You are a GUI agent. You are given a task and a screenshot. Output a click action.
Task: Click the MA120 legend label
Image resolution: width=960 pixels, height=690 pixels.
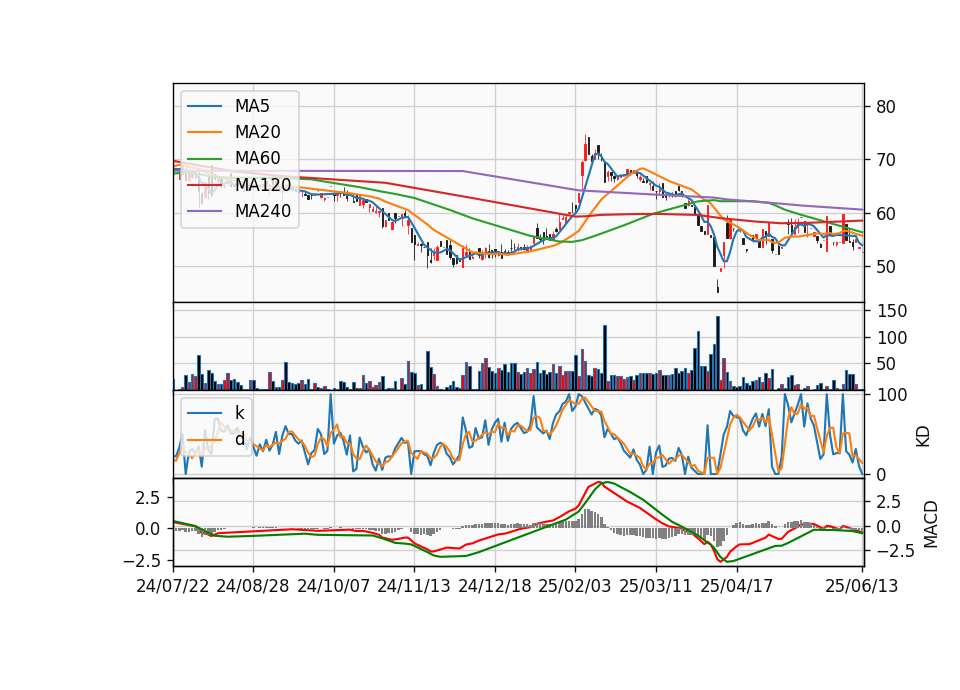[263, 185]
